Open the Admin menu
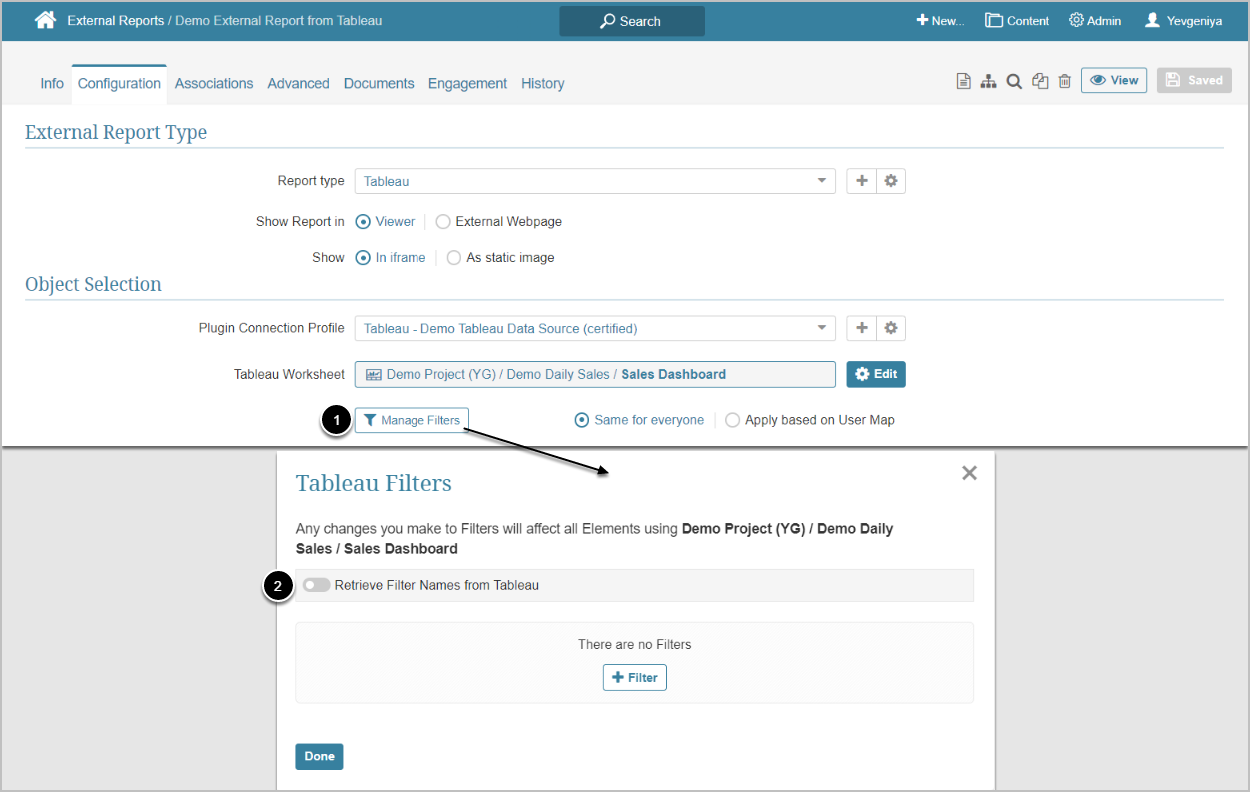The height and width of the screenshot is (792, 1250). [1095, 20]
